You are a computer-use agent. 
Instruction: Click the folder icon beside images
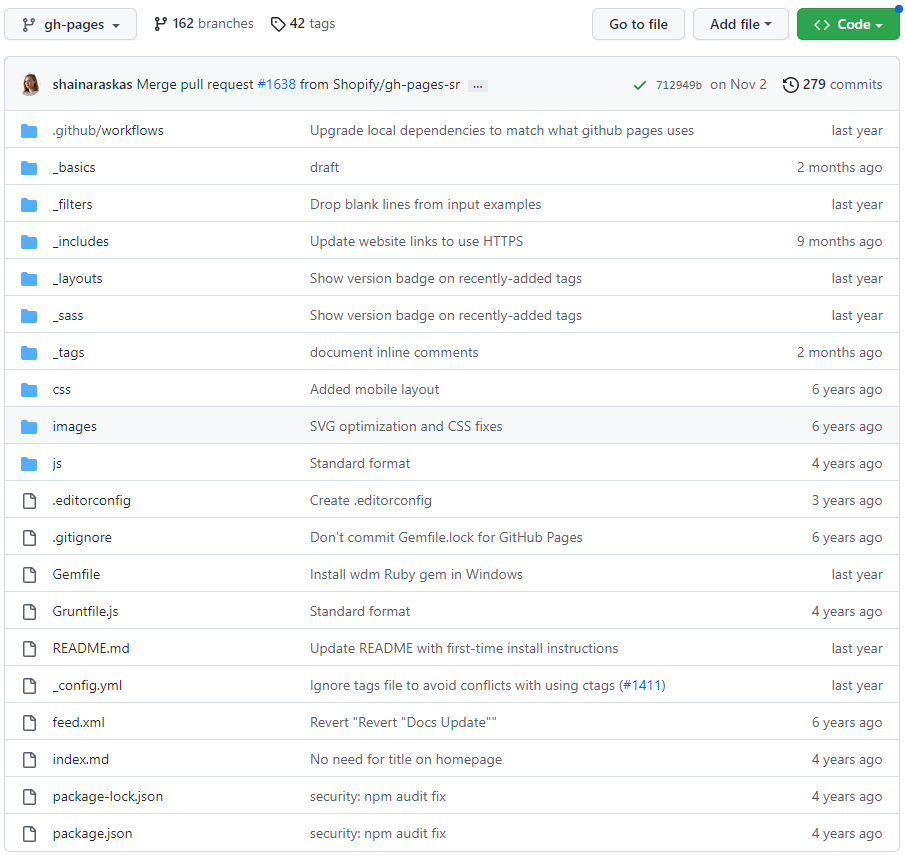29,426
